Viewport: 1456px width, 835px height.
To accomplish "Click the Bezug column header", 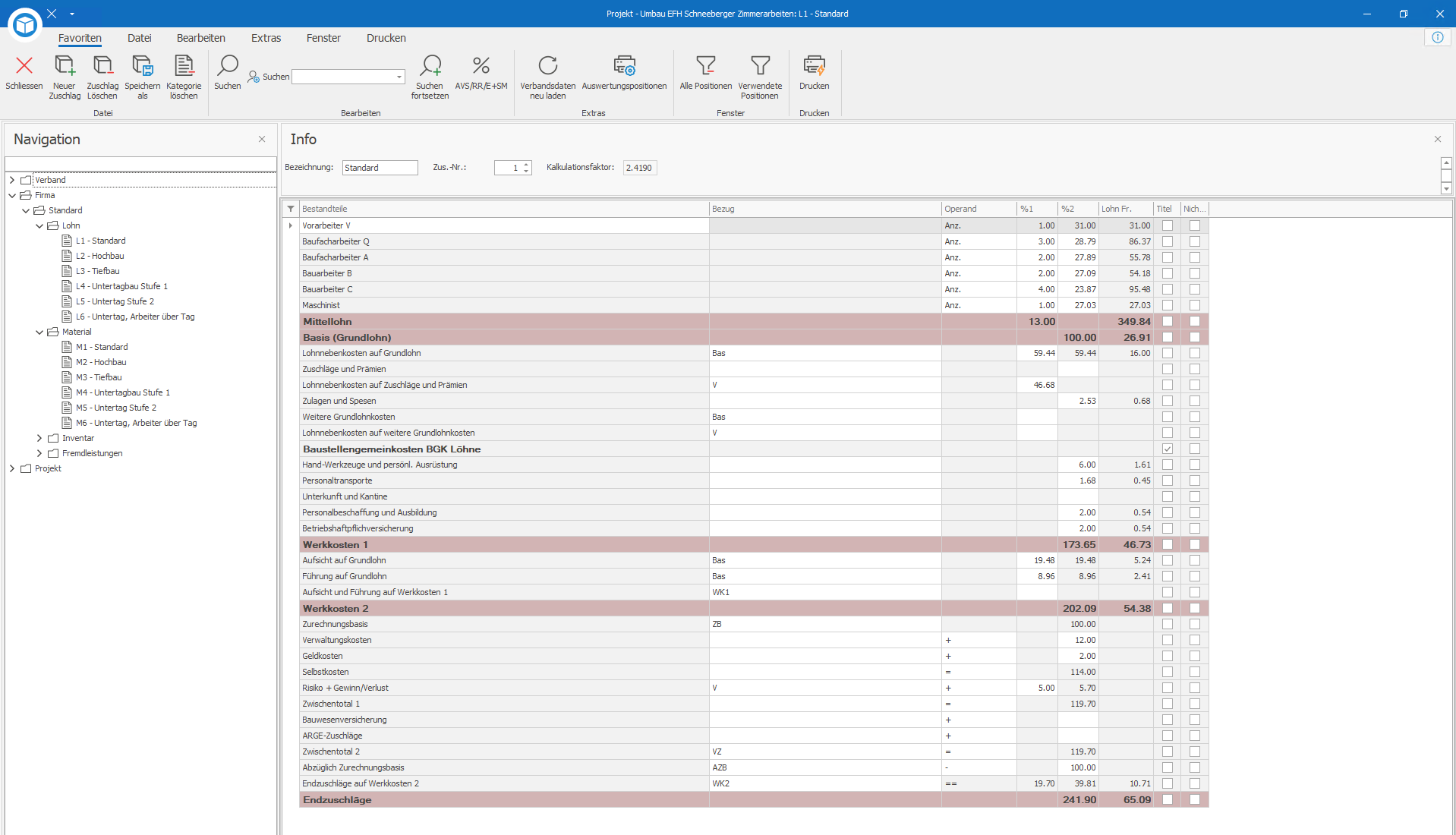I will (825, 209).
